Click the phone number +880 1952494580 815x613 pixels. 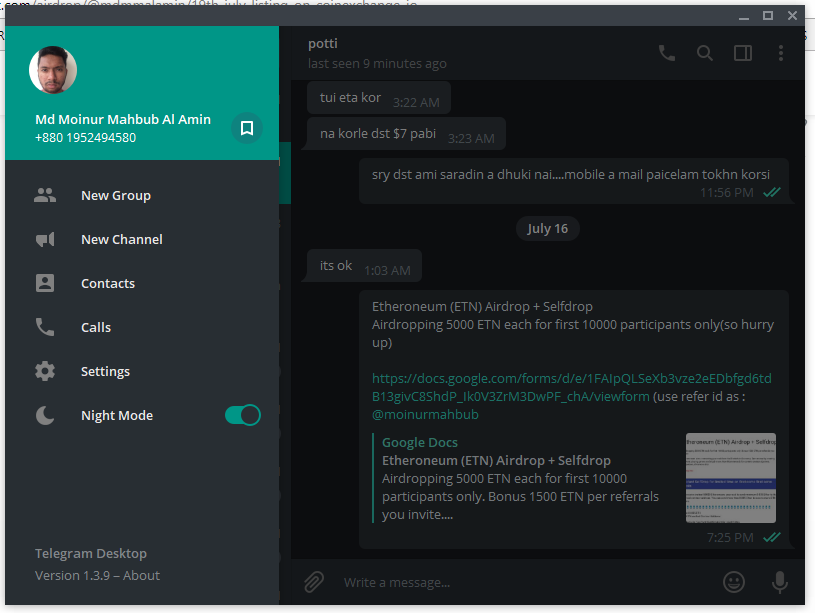[86, 138]
